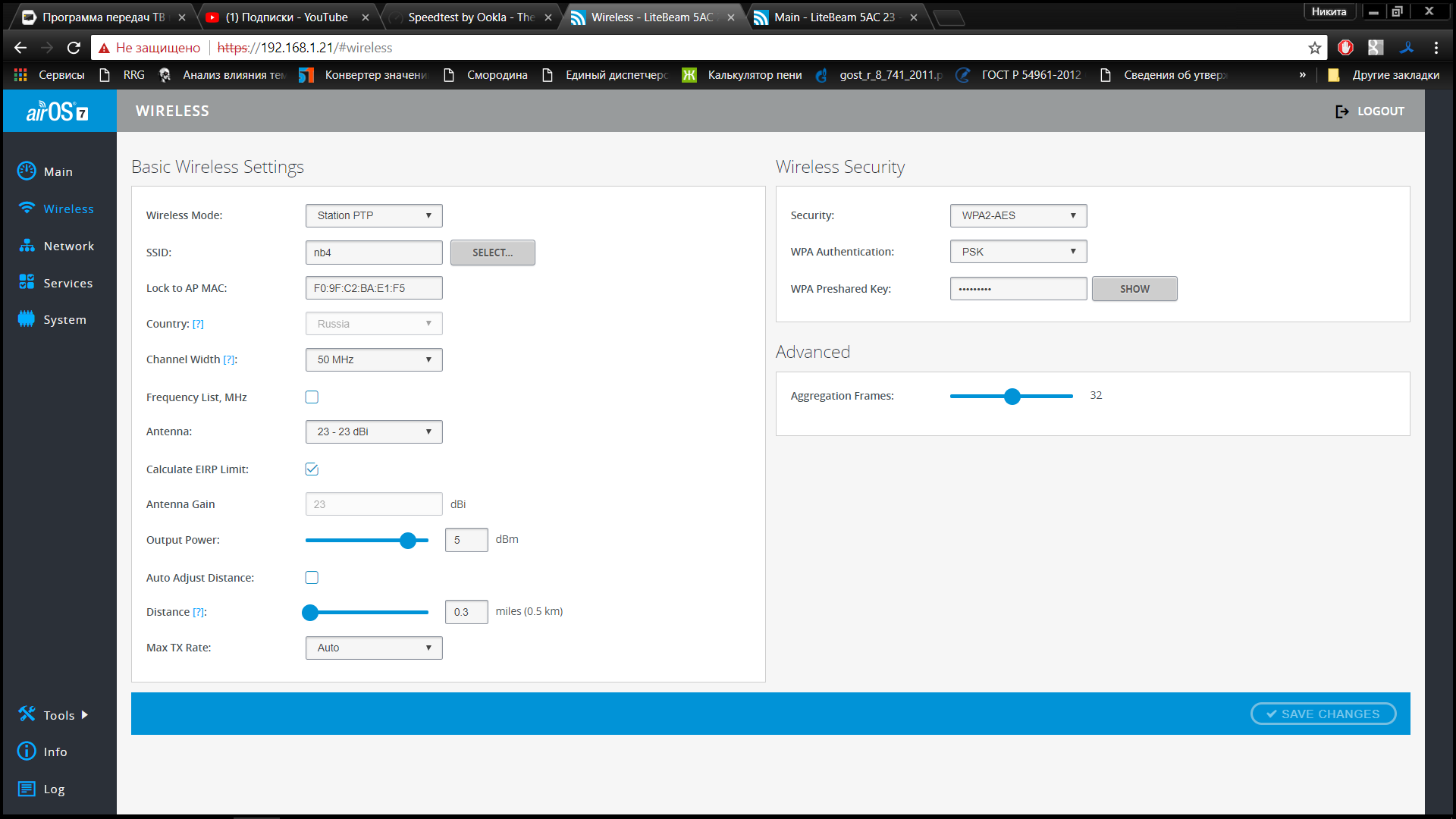This screenshot has width=1456, height=819.
Task: Open the Tools wrench icon
Action: (27, 714)
